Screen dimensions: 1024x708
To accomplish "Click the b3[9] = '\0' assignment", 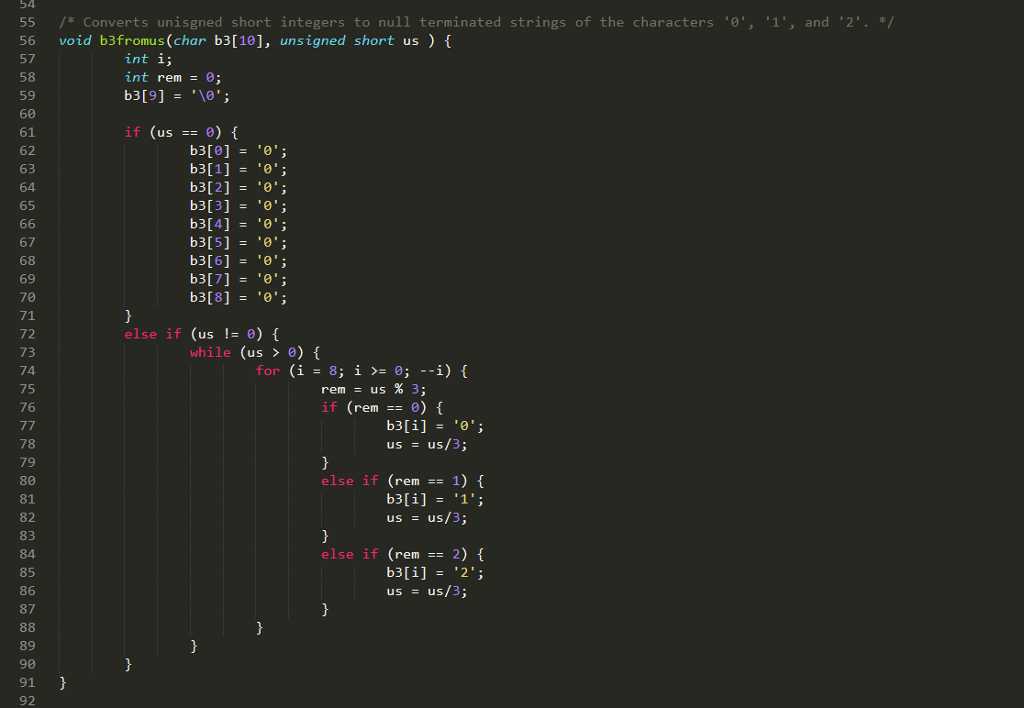I will click(177, 95).
